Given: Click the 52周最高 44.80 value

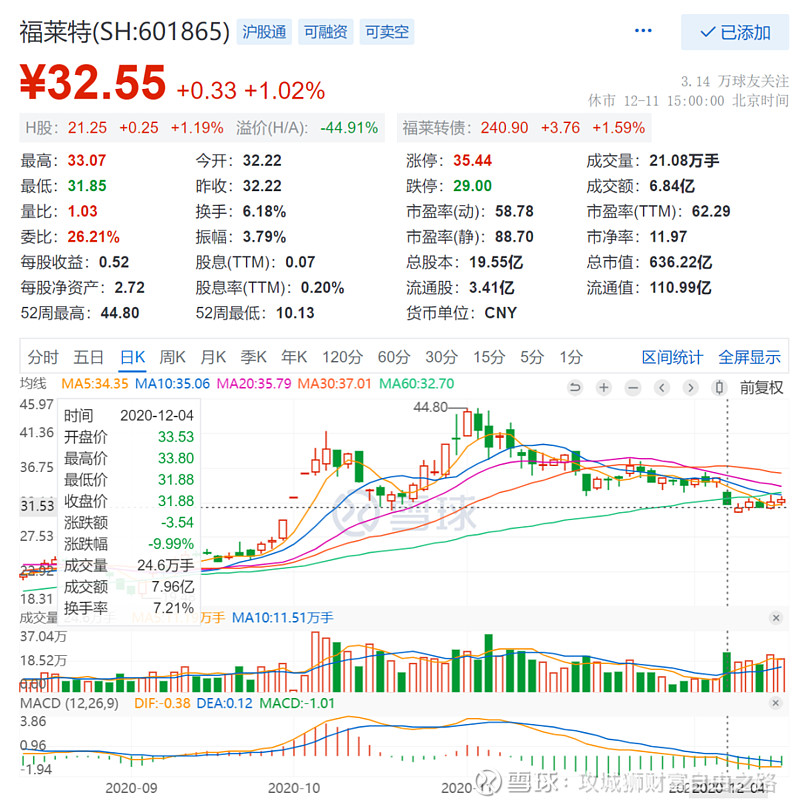Looking at the screenshot, I should [x=119, y=313].
